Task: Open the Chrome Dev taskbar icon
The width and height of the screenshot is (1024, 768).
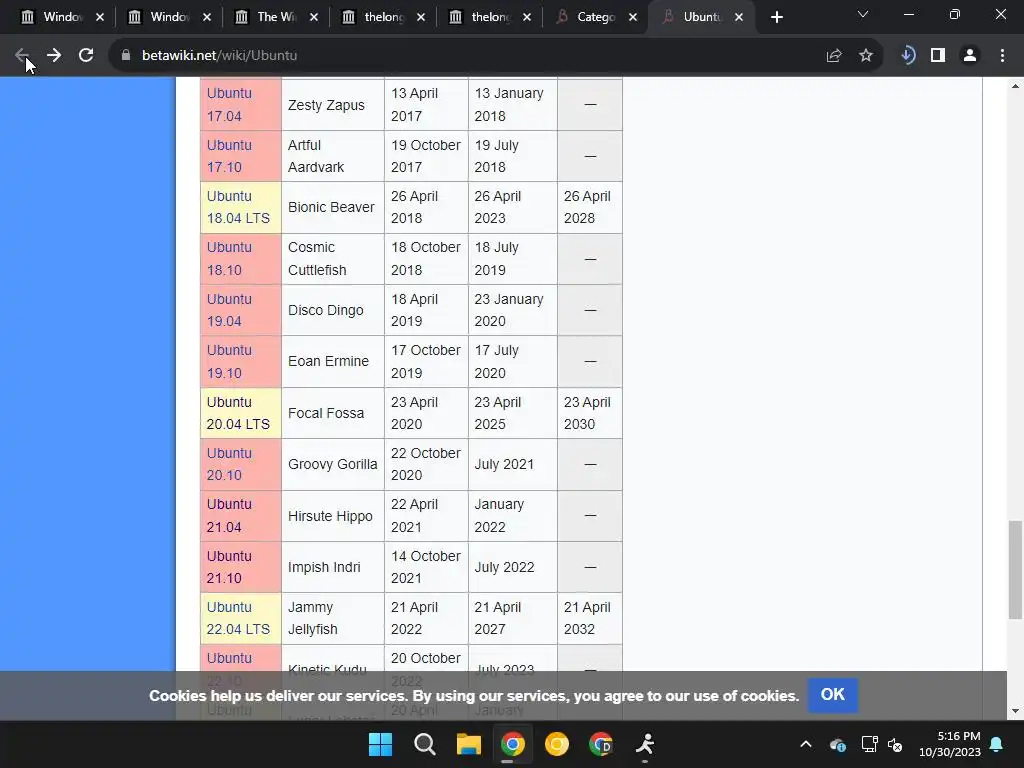Action: click(x=601, y=744)
